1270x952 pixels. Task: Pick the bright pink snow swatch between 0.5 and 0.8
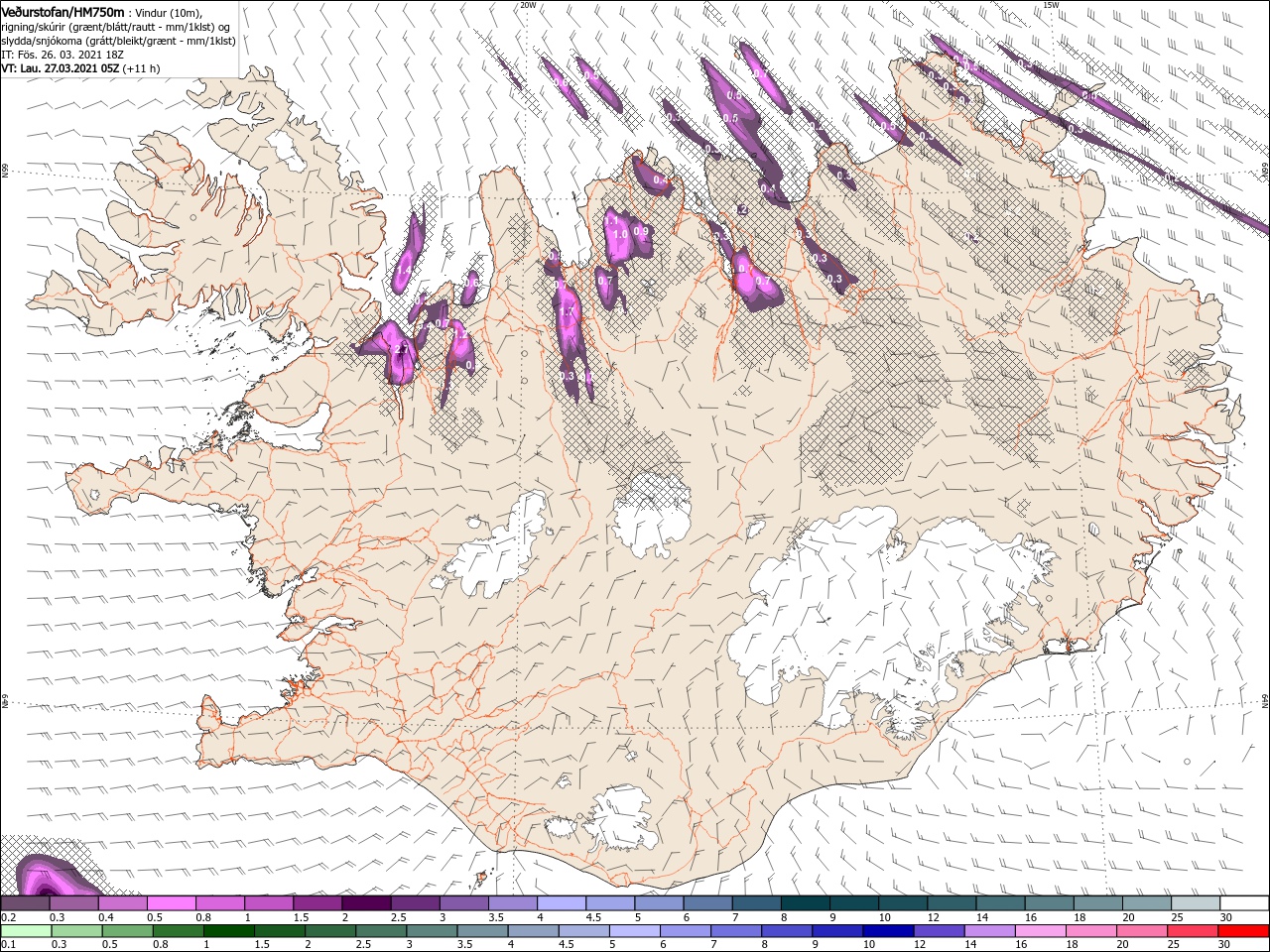click(171, 903)
